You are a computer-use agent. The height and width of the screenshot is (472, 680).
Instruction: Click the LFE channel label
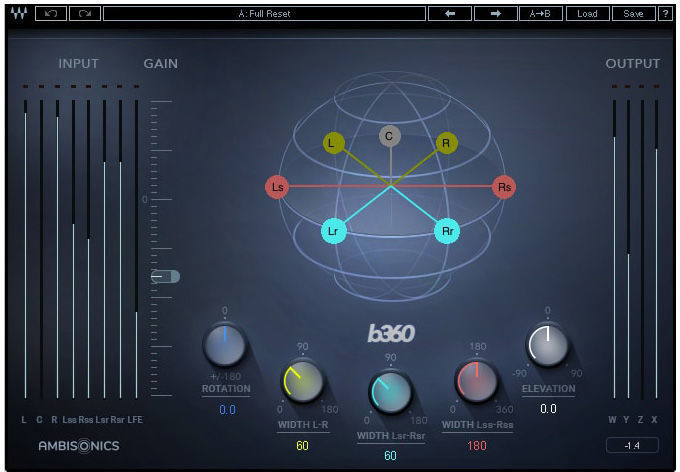(135, 420)
